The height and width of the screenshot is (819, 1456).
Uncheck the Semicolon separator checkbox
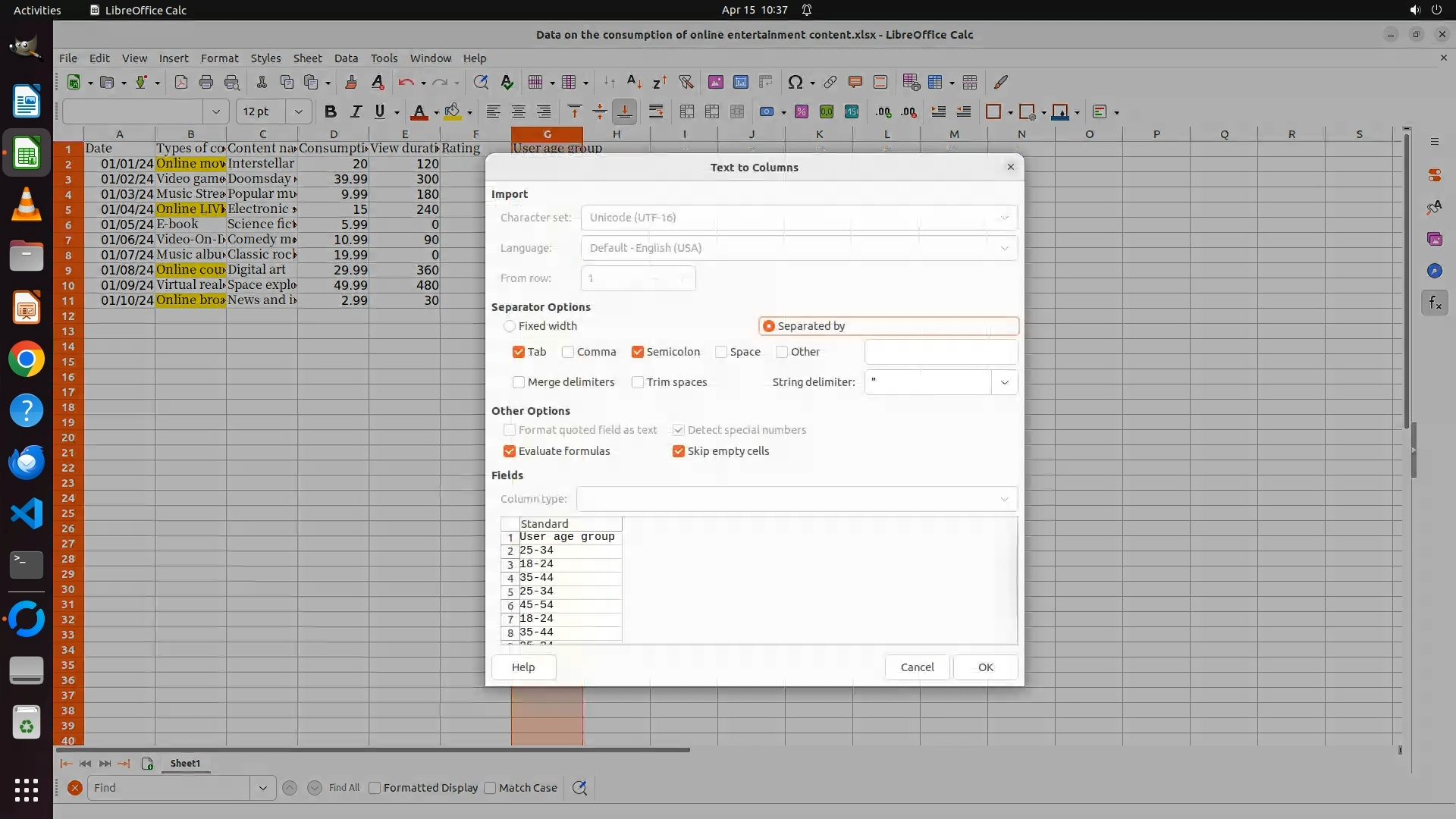click(x=638, y=352)
